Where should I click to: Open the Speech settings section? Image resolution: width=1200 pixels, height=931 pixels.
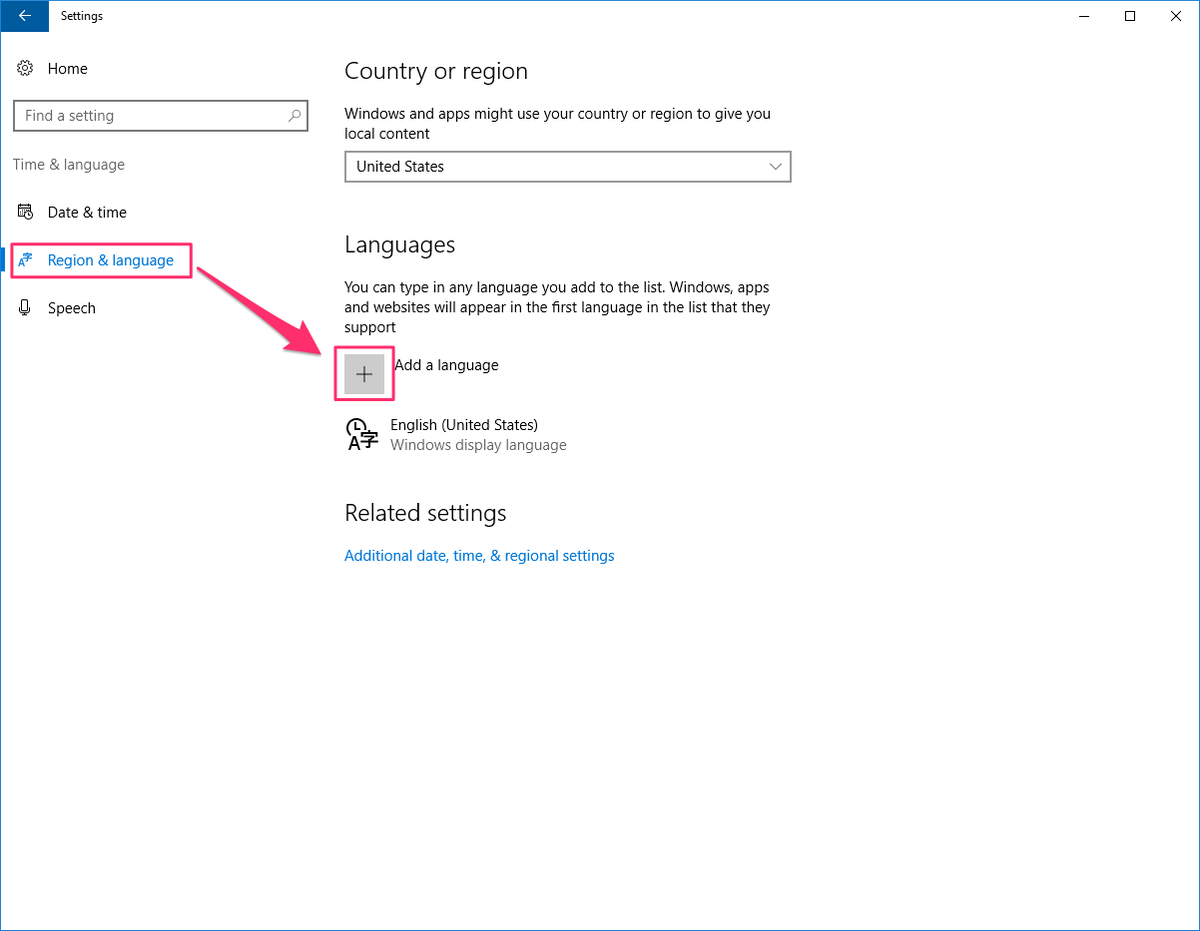click(x=72, y=308)
